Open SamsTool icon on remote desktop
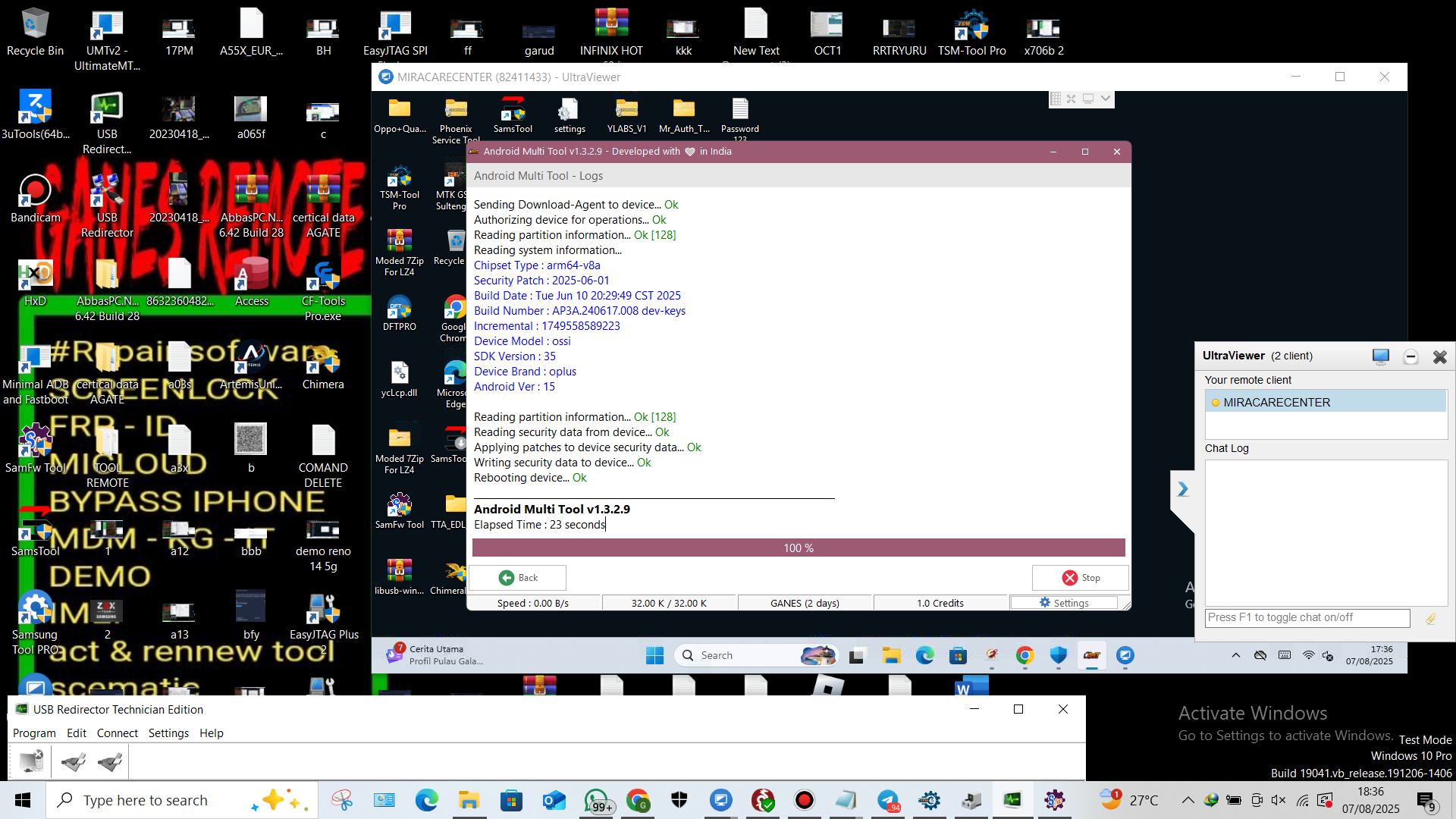Screen dimensions: 1456x819 513,116
